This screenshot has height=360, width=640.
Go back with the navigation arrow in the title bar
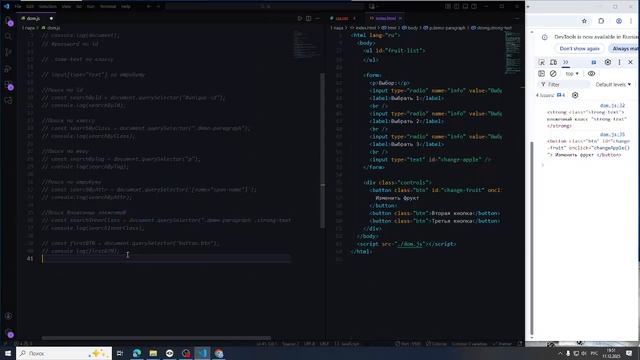click(x=149, y=7)
